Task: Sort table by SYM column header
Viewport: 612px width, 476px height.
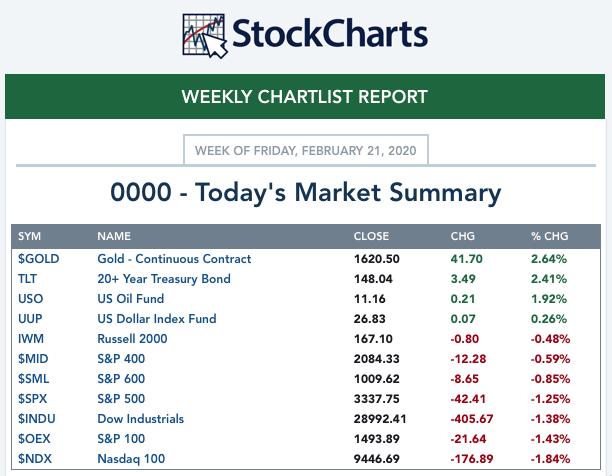Action: (x=29, y=237)
